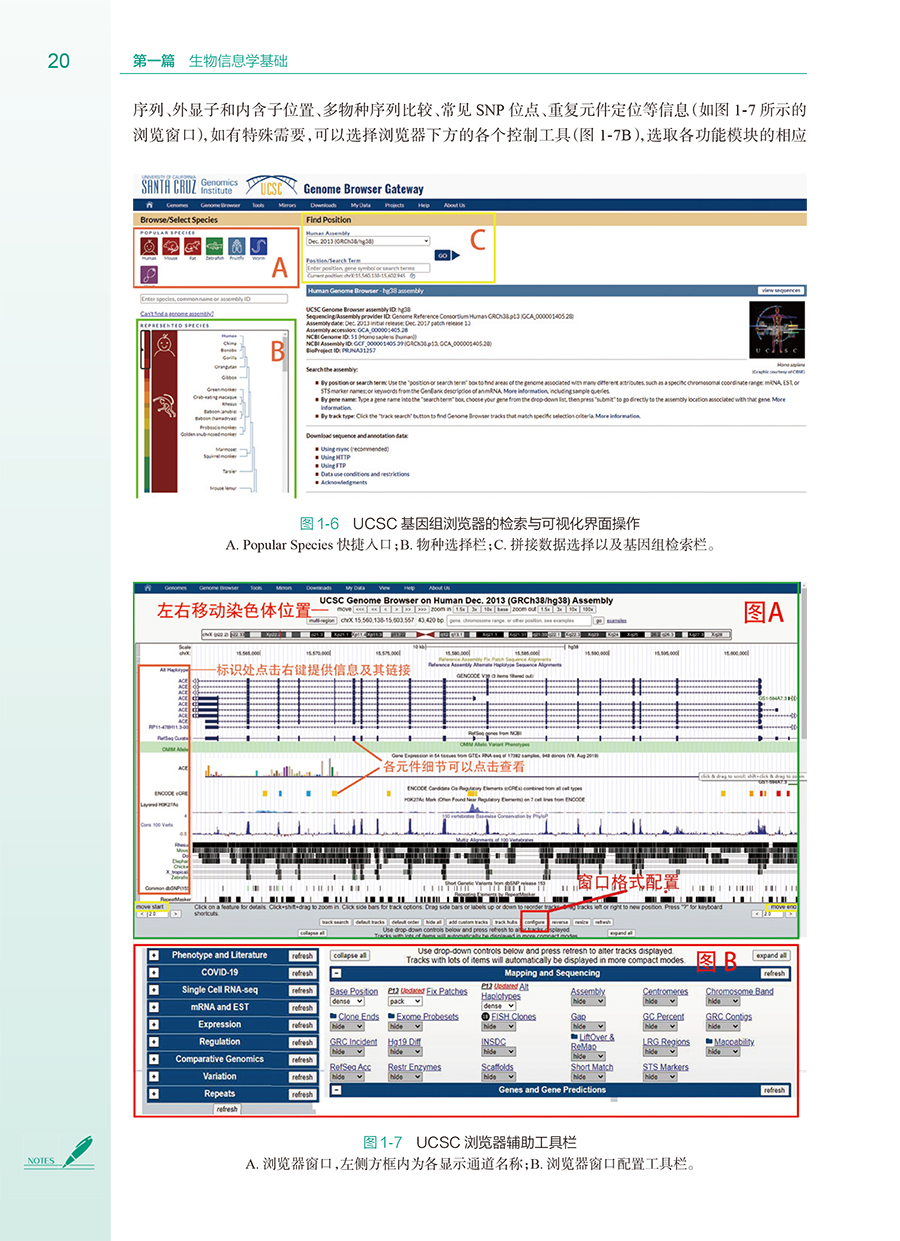Click the track hubs button
Image resolution: width=900 pixels, height=1241 pixels.
(505, 922)
